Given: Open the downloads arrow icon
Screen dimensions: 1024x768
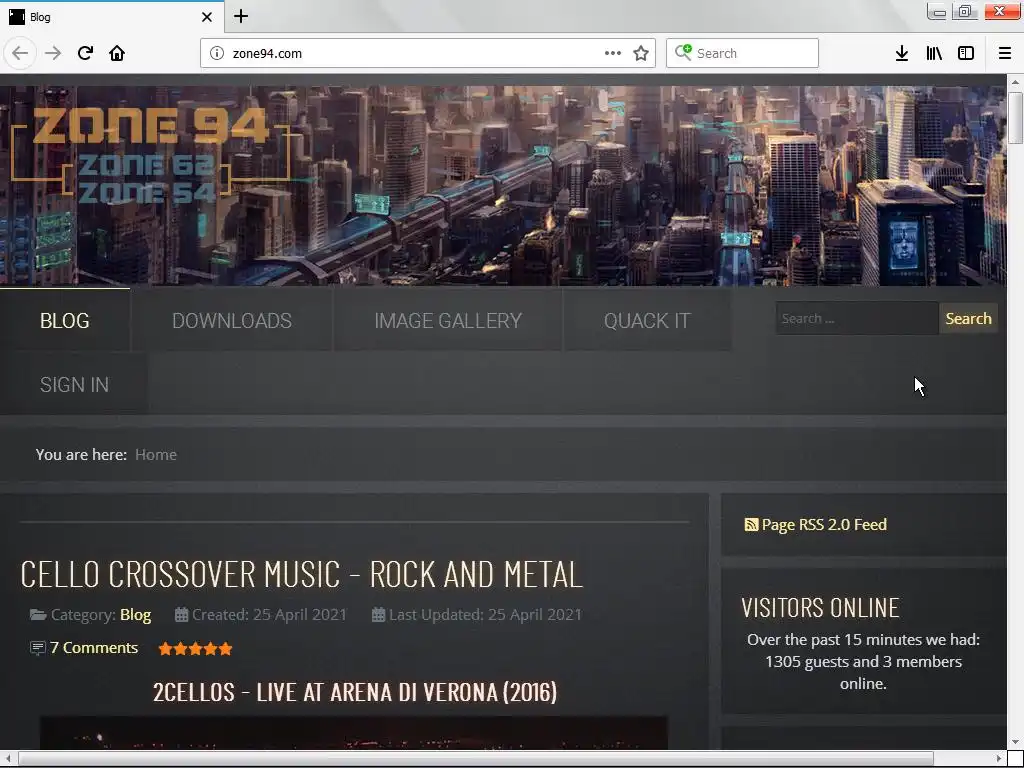Looking at the screenshot, I should point(902,53).
